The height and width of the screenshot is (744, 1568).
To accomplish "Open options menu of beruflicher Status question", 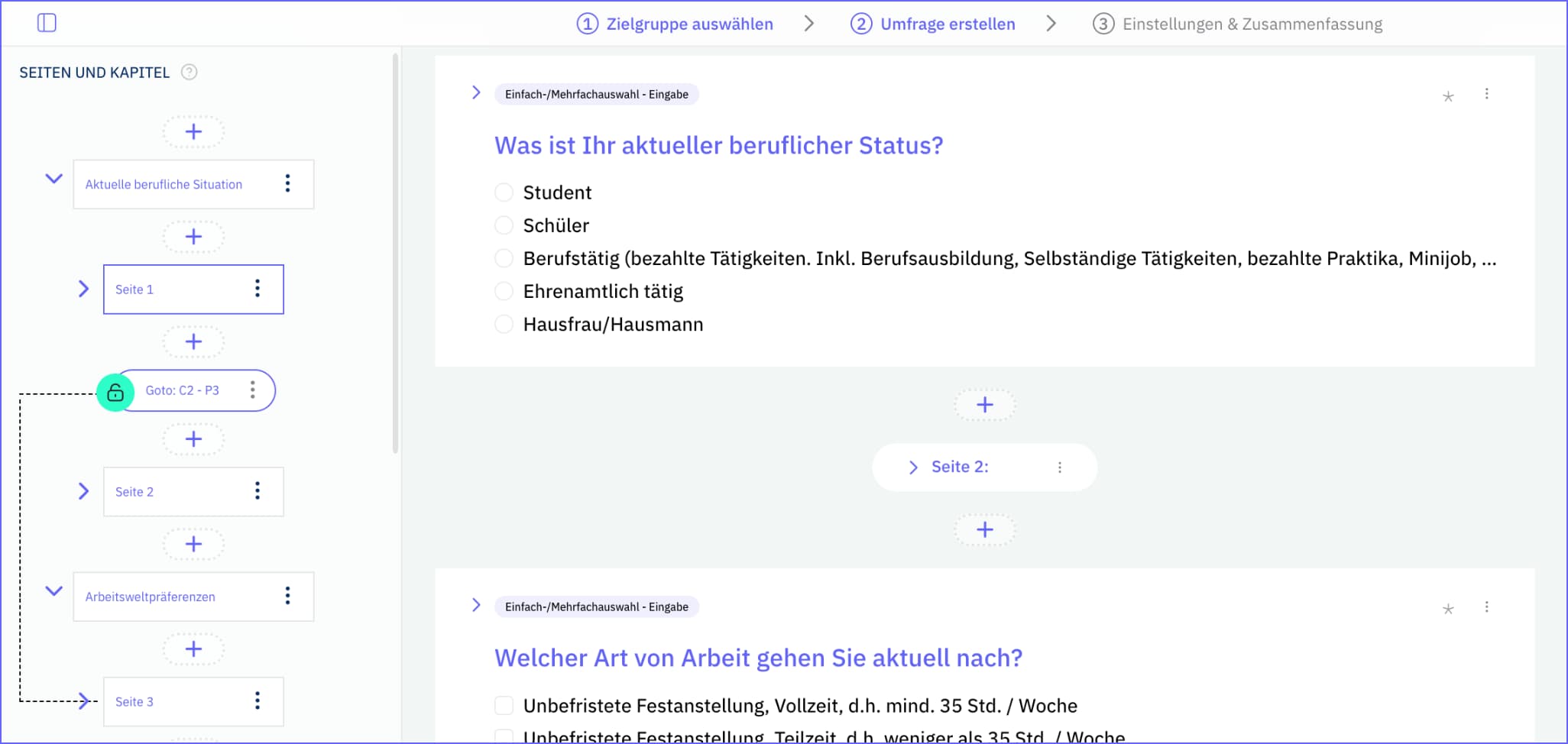I will click(1486, 94).
